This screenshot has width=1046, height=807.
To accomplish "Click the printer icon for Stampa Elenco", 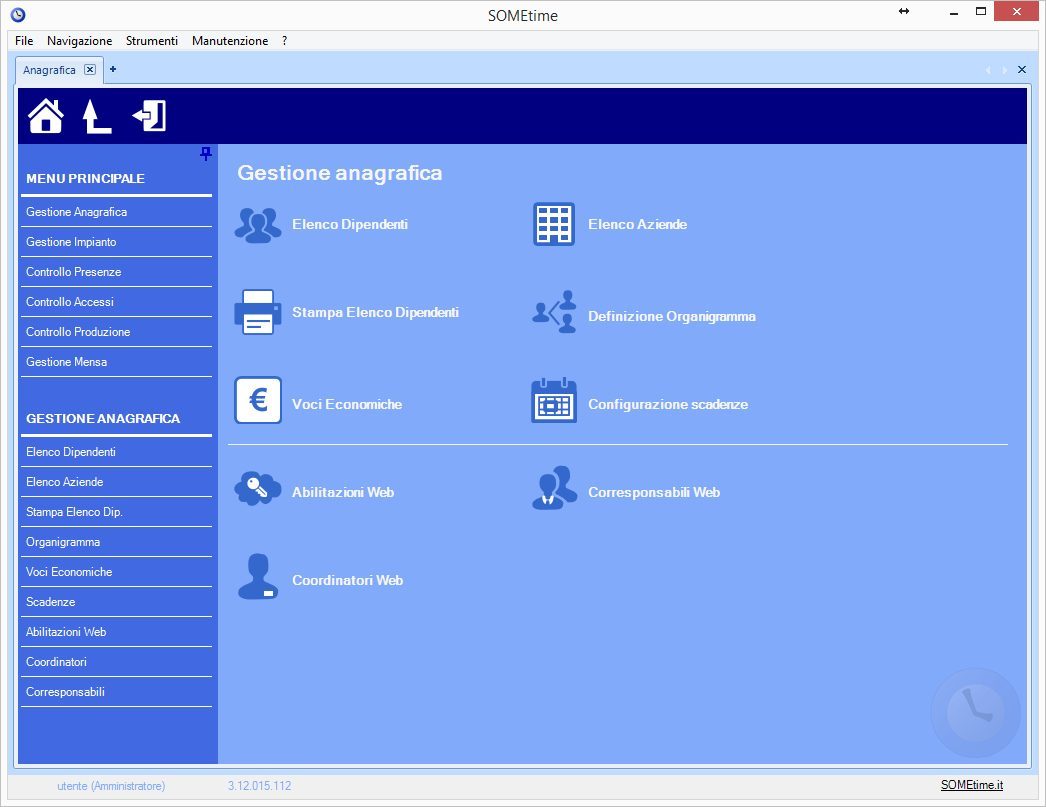I will click(x=257, y=312).
